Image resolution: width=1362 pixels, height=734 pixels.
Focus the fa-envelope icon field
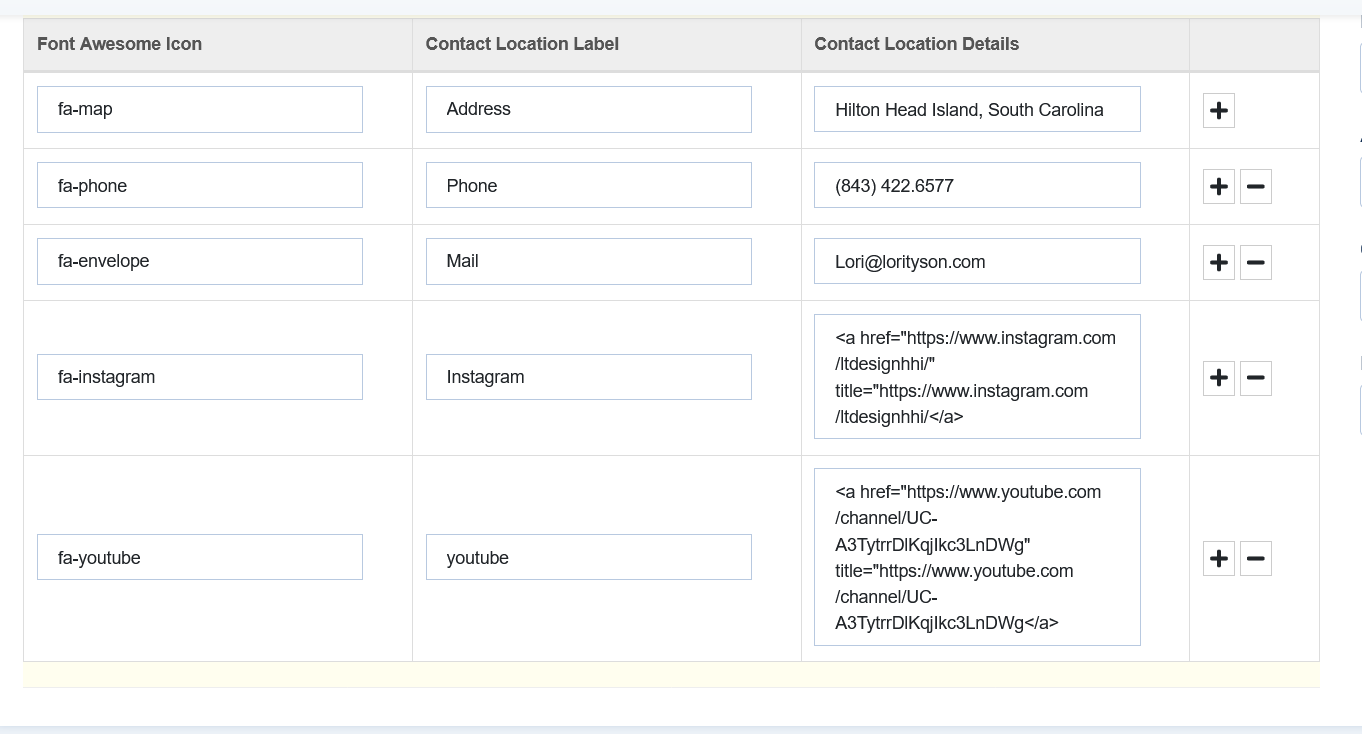(x=200, y=261)
